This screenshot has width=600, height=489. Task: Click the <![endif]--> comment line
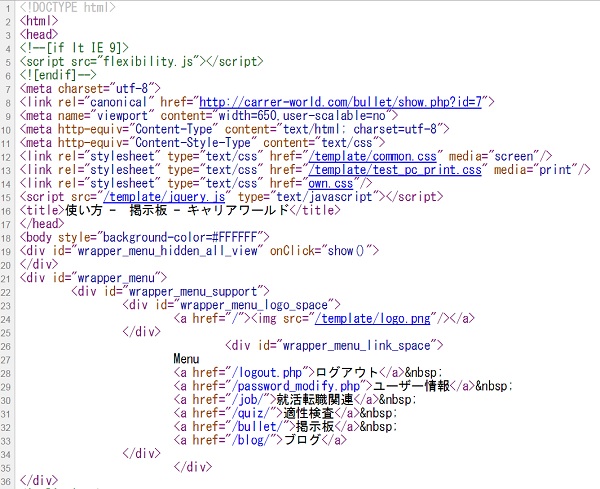[x=58, y=75]
